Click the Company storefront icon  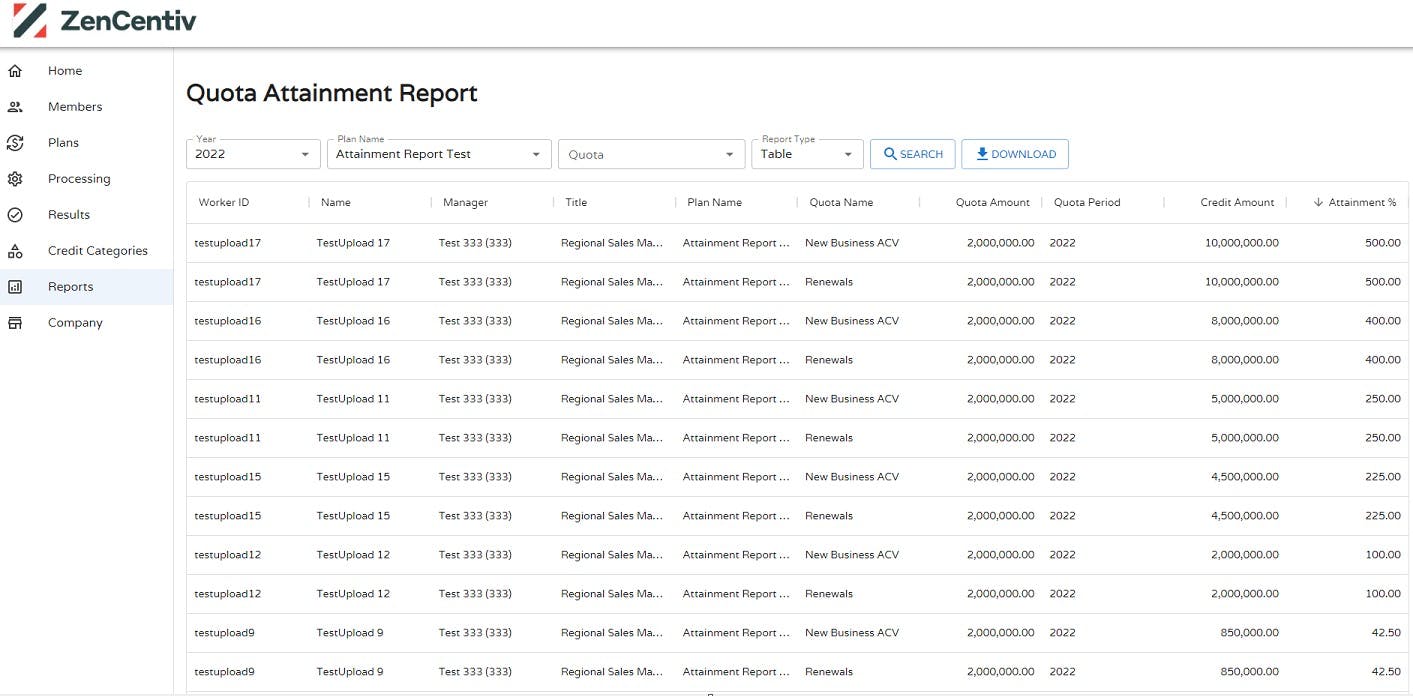[15, 323]
